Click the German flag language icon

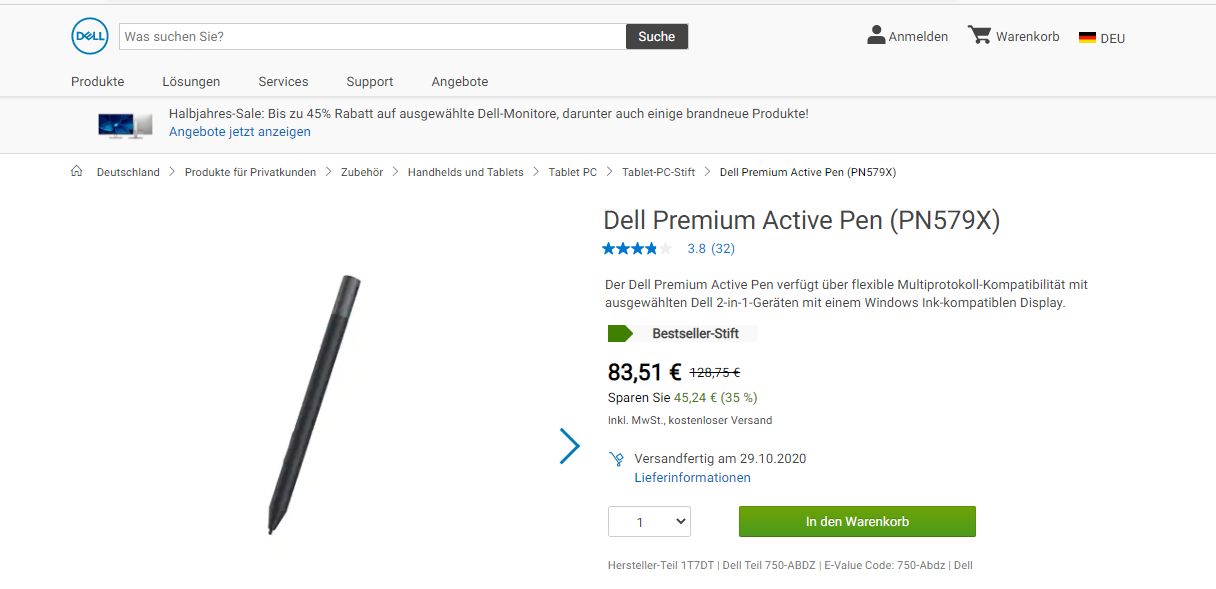click(1087, 37)
